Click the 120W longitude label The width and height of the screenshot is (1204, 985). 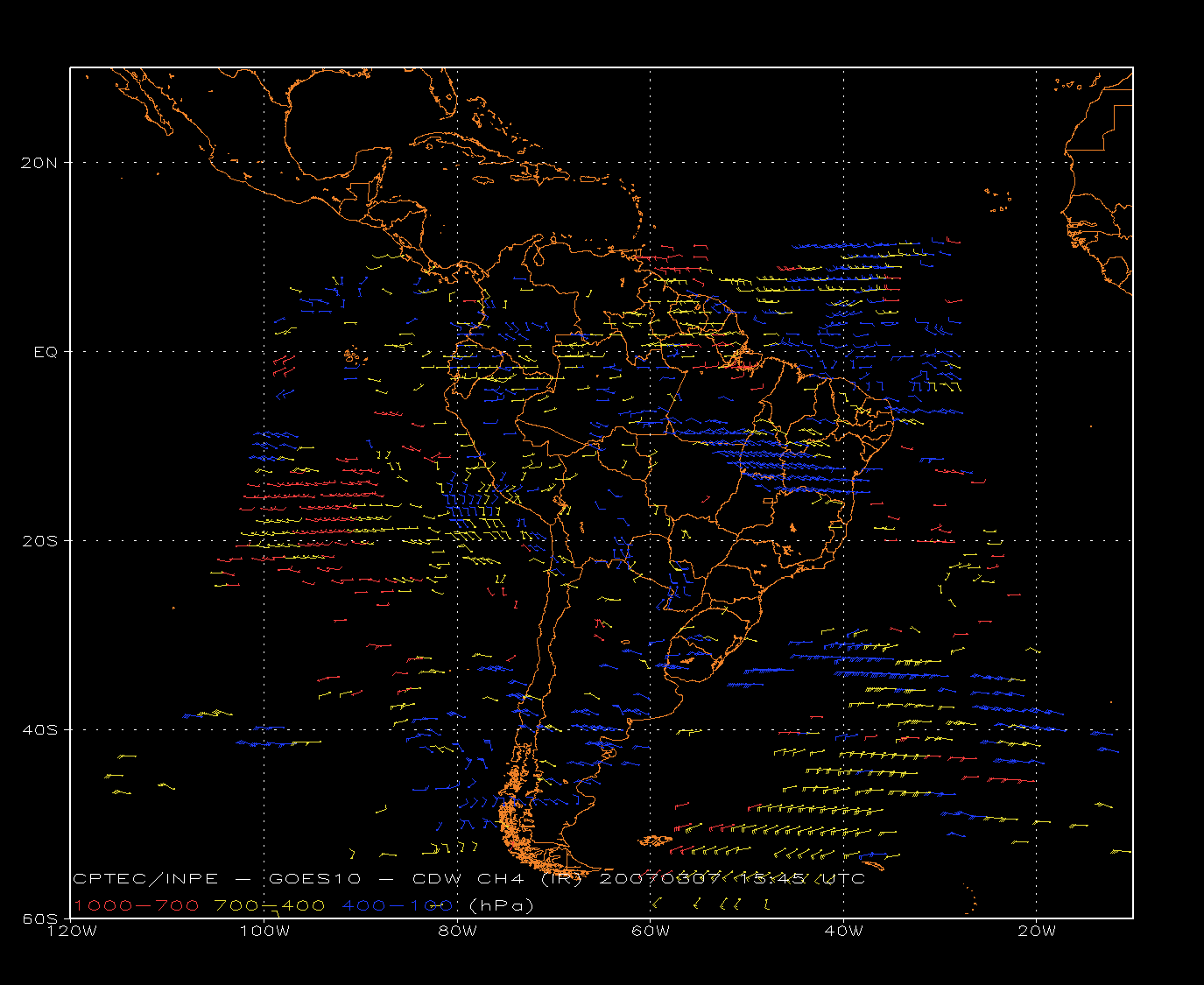(72, 932)
